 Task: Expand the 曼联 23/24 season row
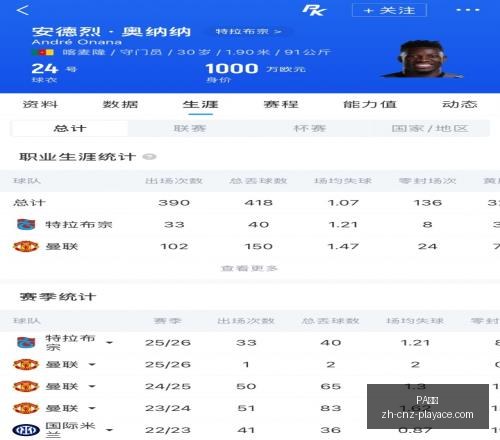coord(92,408)
